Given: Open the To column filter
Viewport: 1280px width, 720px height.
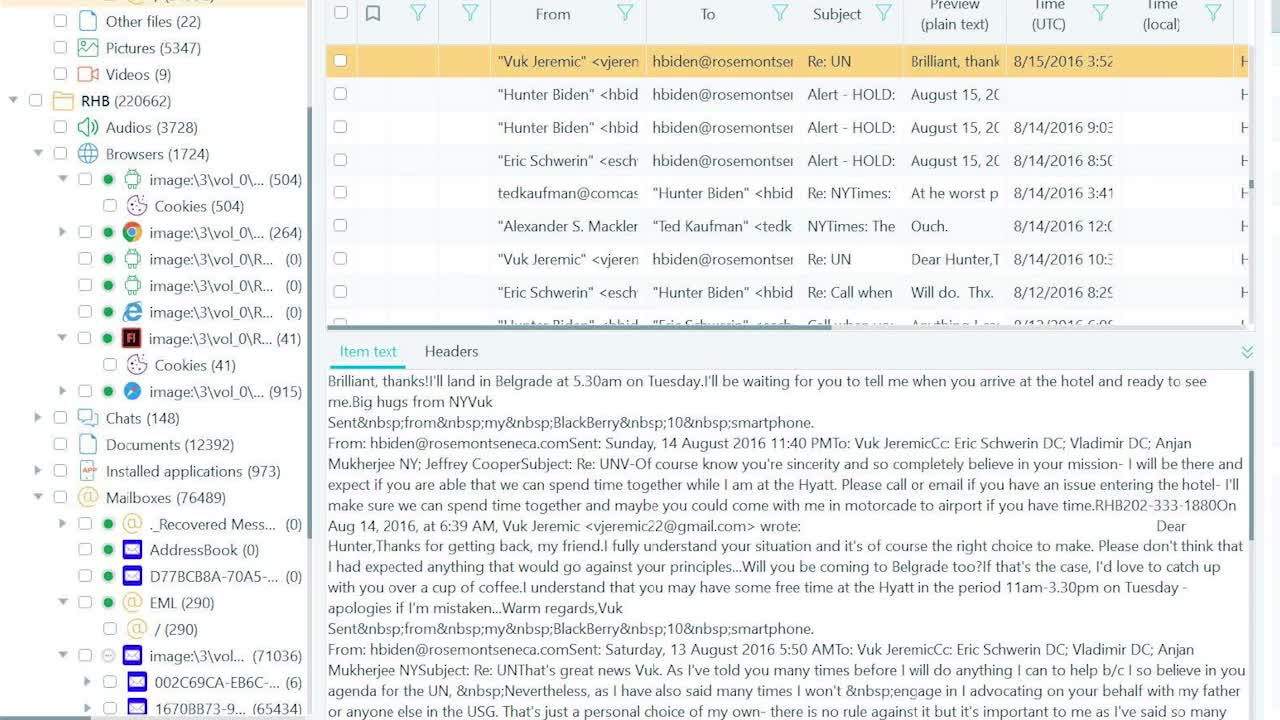Looking at the screenshot, I should [780, 13].
